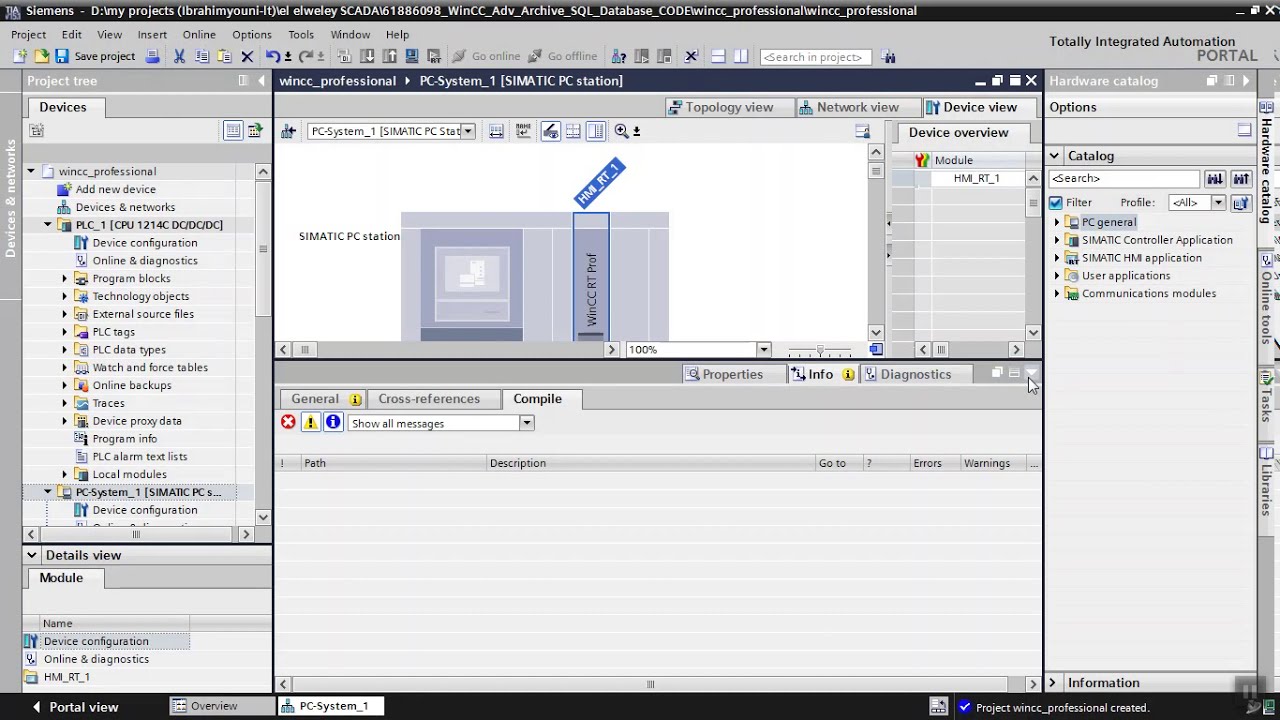The width and height of the screenshot is (1280, 720).
Task: Click the New project toolbar icon
Action: coord(21,57)
